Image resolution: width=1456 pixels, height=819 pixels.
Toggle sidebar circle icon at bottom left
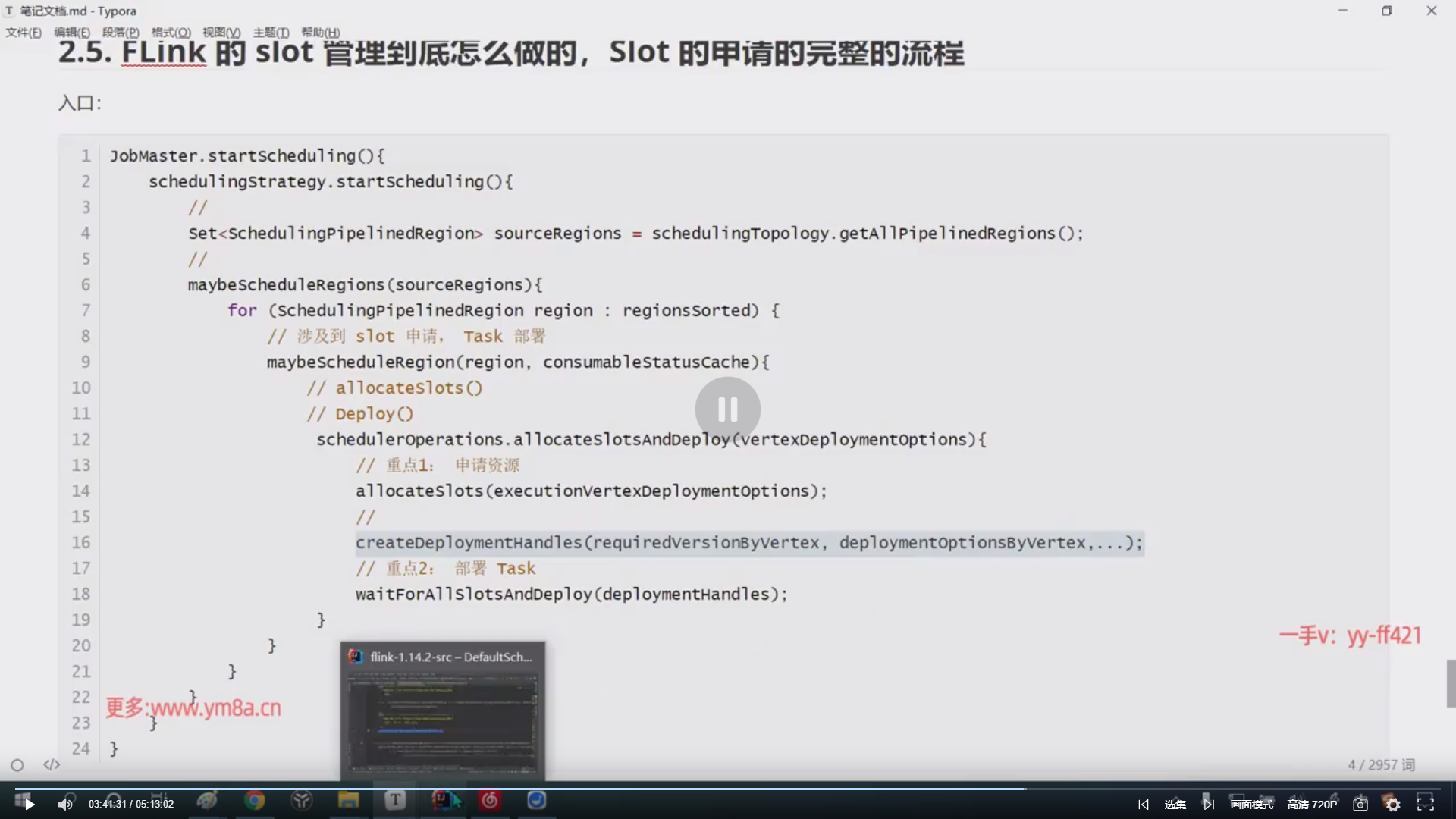[17, 765]
